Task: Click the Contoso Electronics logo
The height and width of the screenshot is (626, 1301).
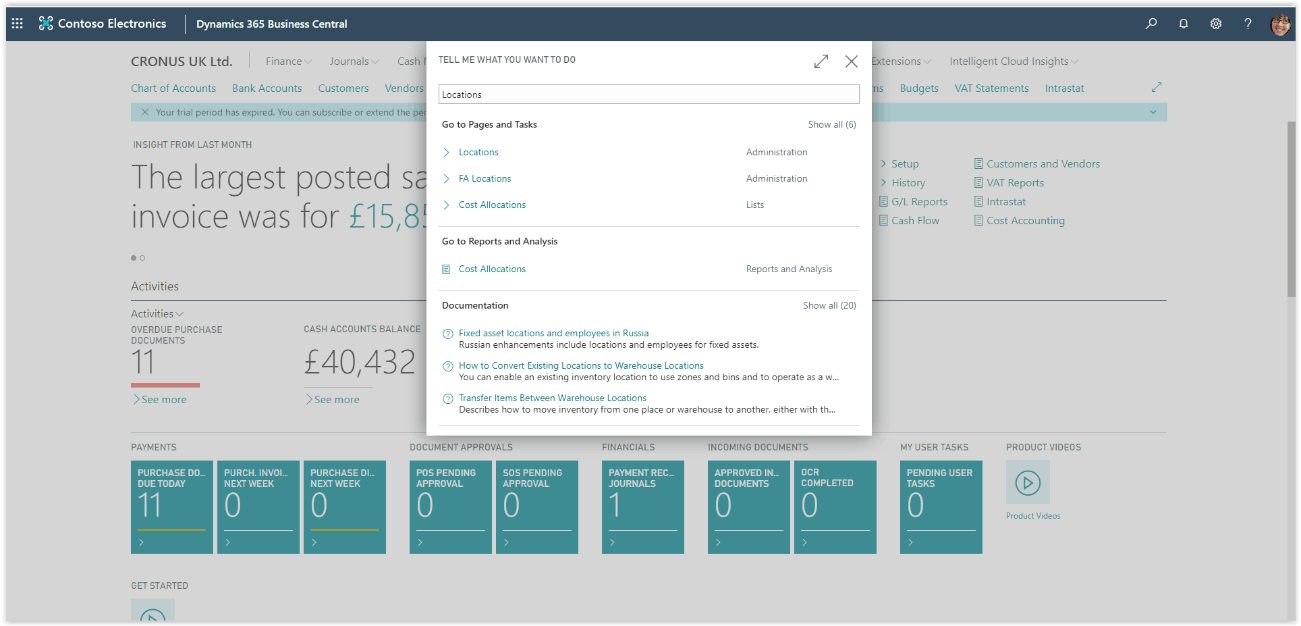Action: pos(45,23)
